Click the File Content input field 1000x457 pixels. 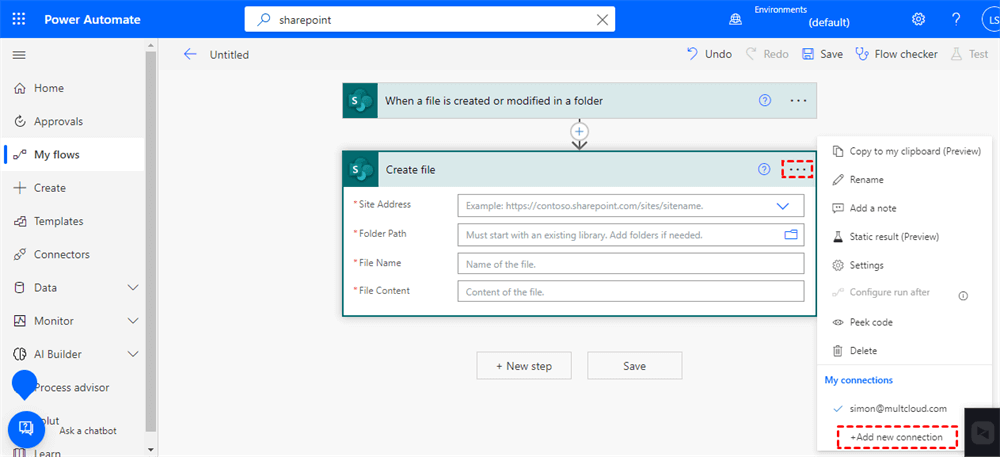[631, 291]
